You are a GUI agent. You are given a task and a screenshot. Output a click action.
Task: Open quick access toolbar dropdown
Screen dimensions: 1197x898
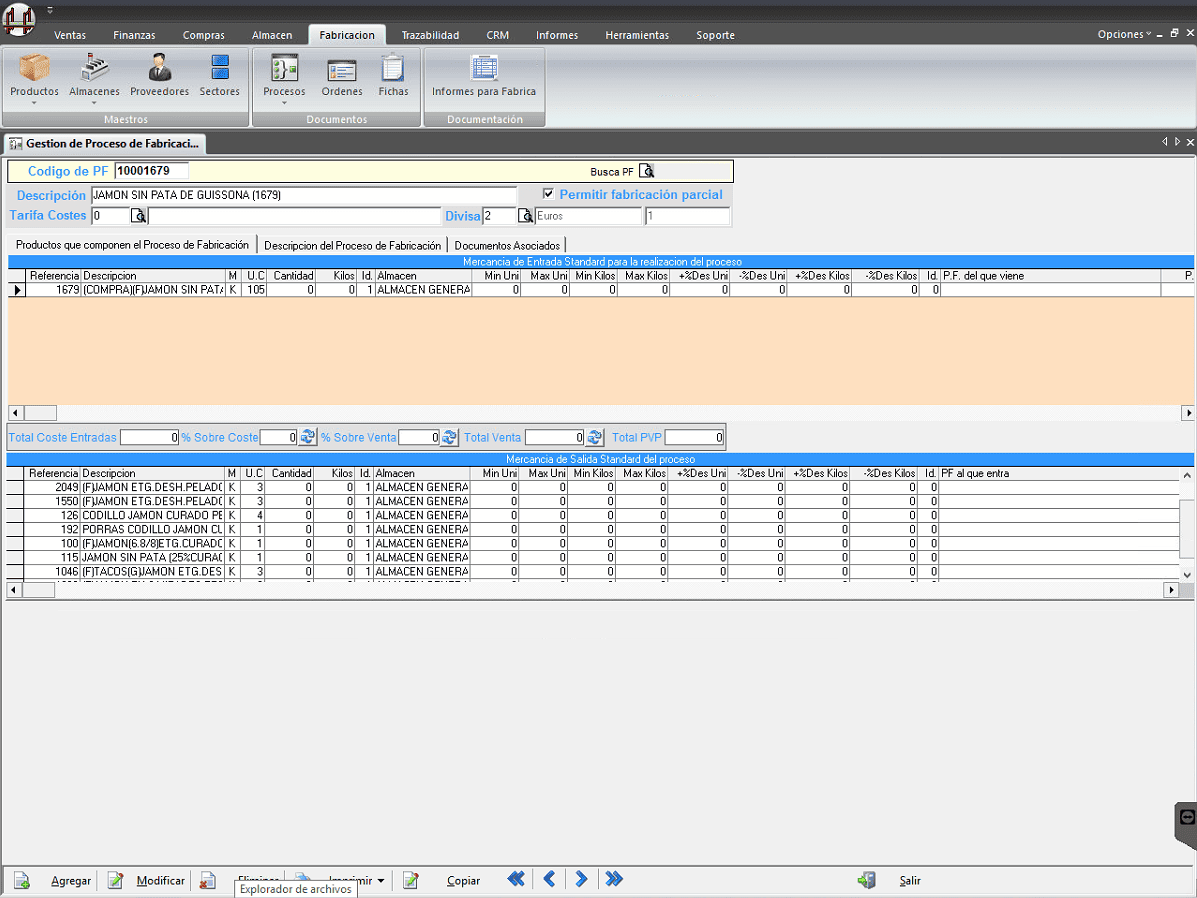pos(50,11)
